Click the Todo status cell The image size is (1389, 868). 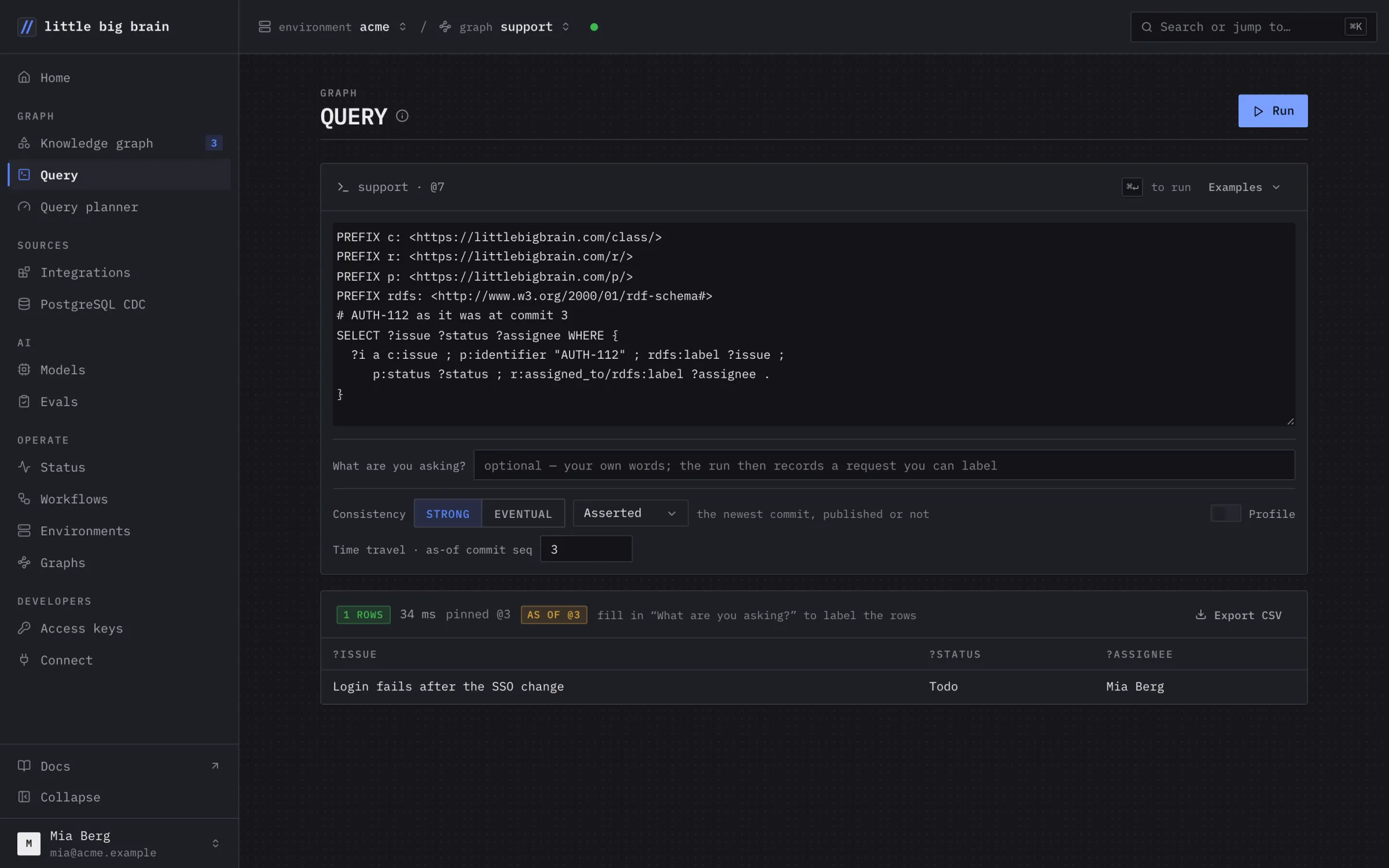(x=943, y=686)
